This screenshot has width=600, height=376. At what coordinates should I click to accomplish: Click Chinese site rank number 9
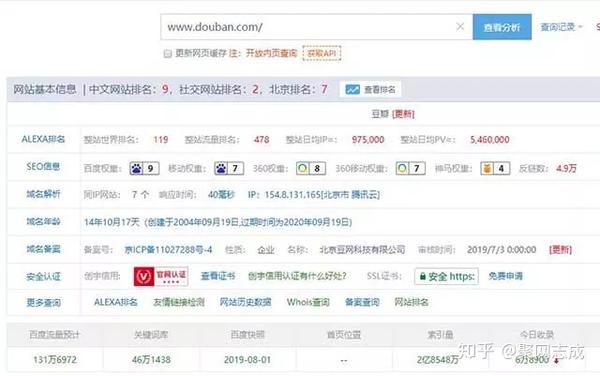click(x=165, y=90)
